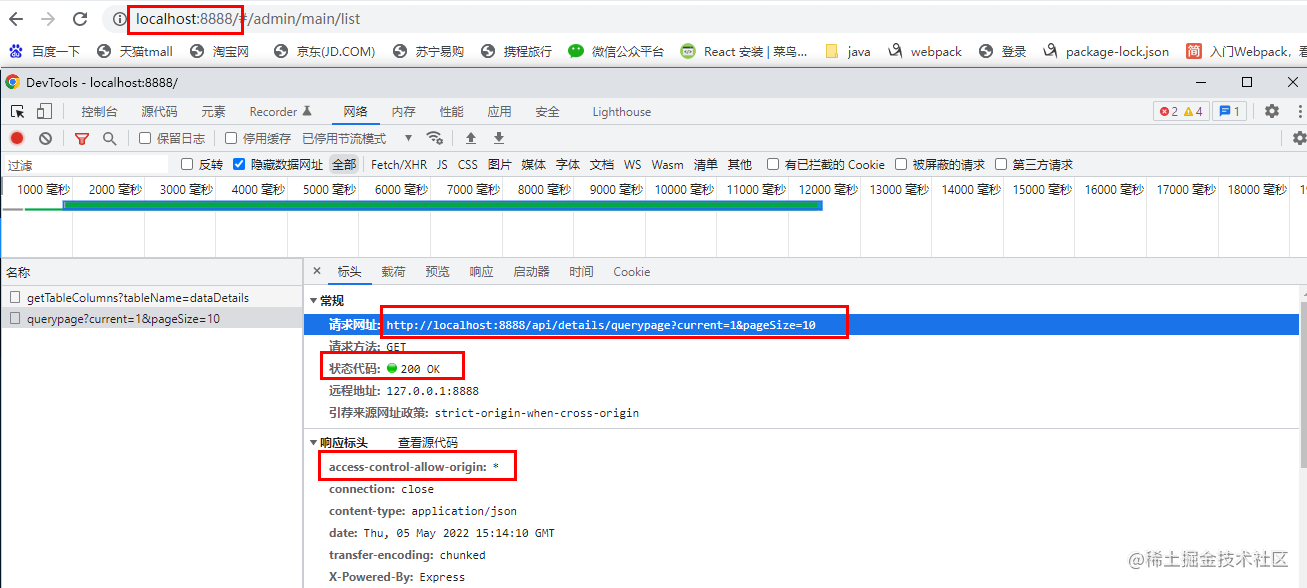Select the 全部 filter type
Screen dimensions: 1307x588
(344, 164)
